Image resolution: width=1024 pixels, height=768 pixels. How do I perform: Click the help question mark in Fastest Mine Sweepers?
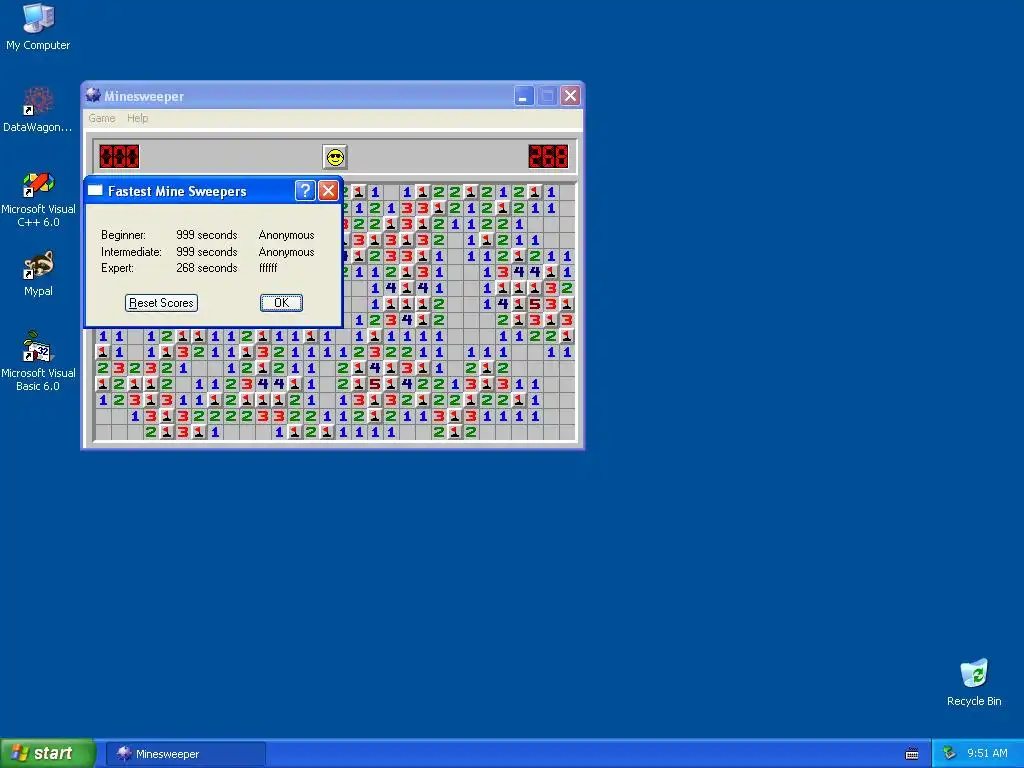305,191
